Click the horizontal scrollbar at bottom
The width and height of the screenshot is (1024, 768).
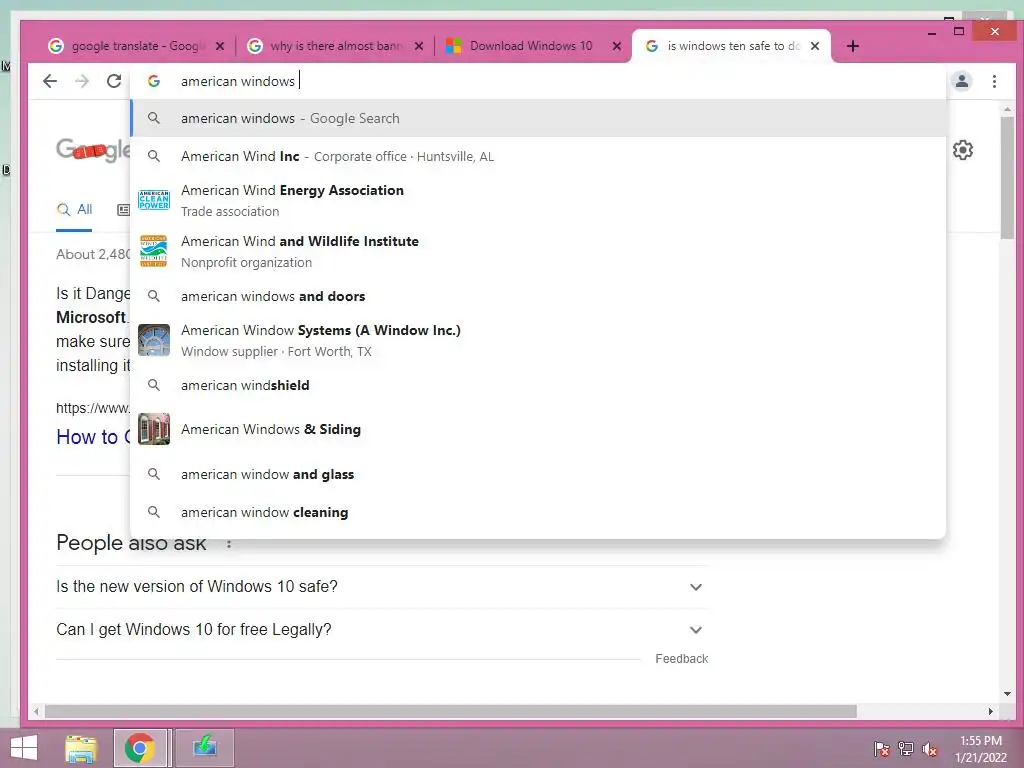point(451,711)
